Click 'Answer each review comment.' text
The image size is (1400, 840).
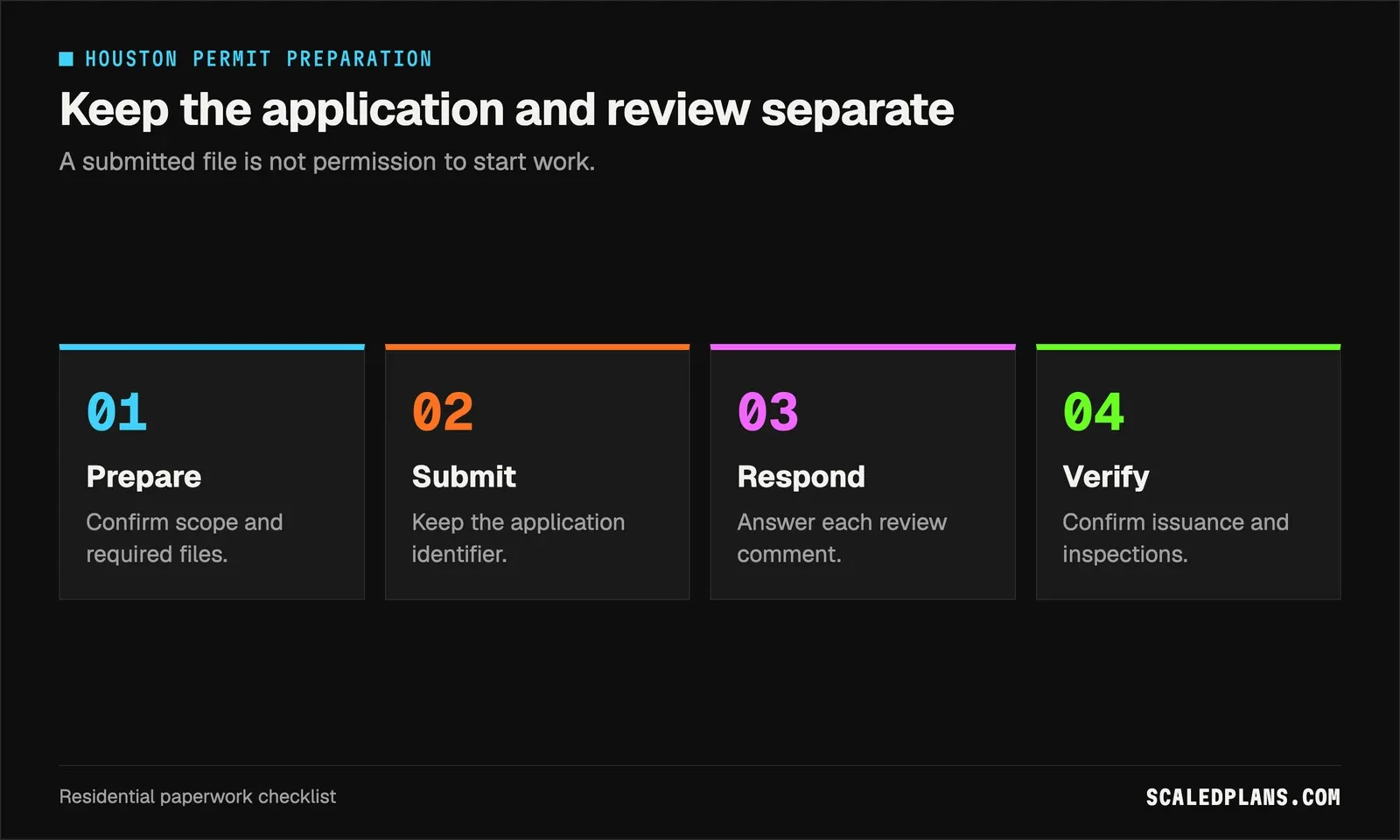842,538
